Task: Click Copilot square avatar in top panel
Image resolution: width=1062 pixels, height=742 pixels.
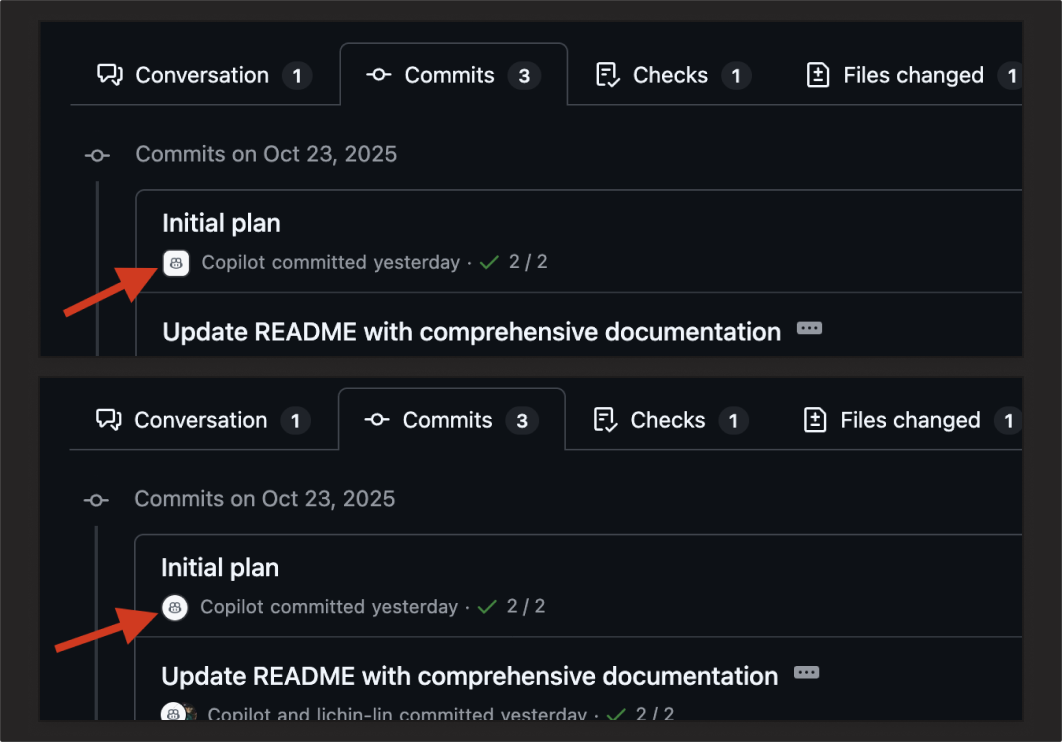Action: (176, 263)
